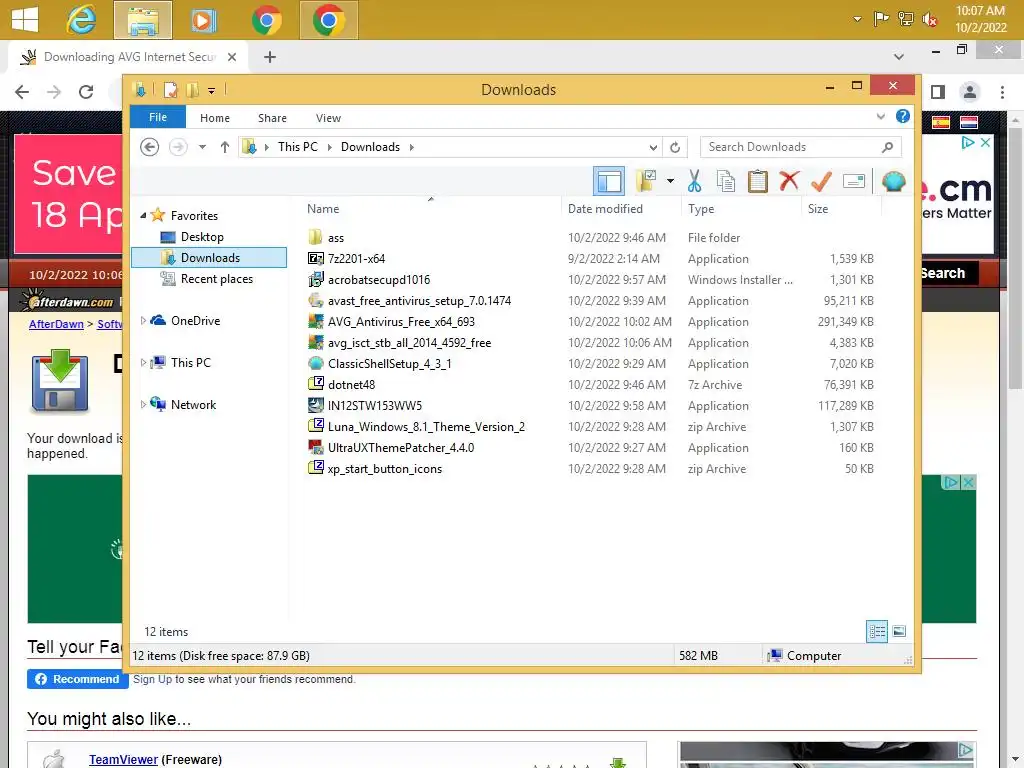Open the File ribbon tab
This screenshot has height=768, width=1024.
point(158,118)
